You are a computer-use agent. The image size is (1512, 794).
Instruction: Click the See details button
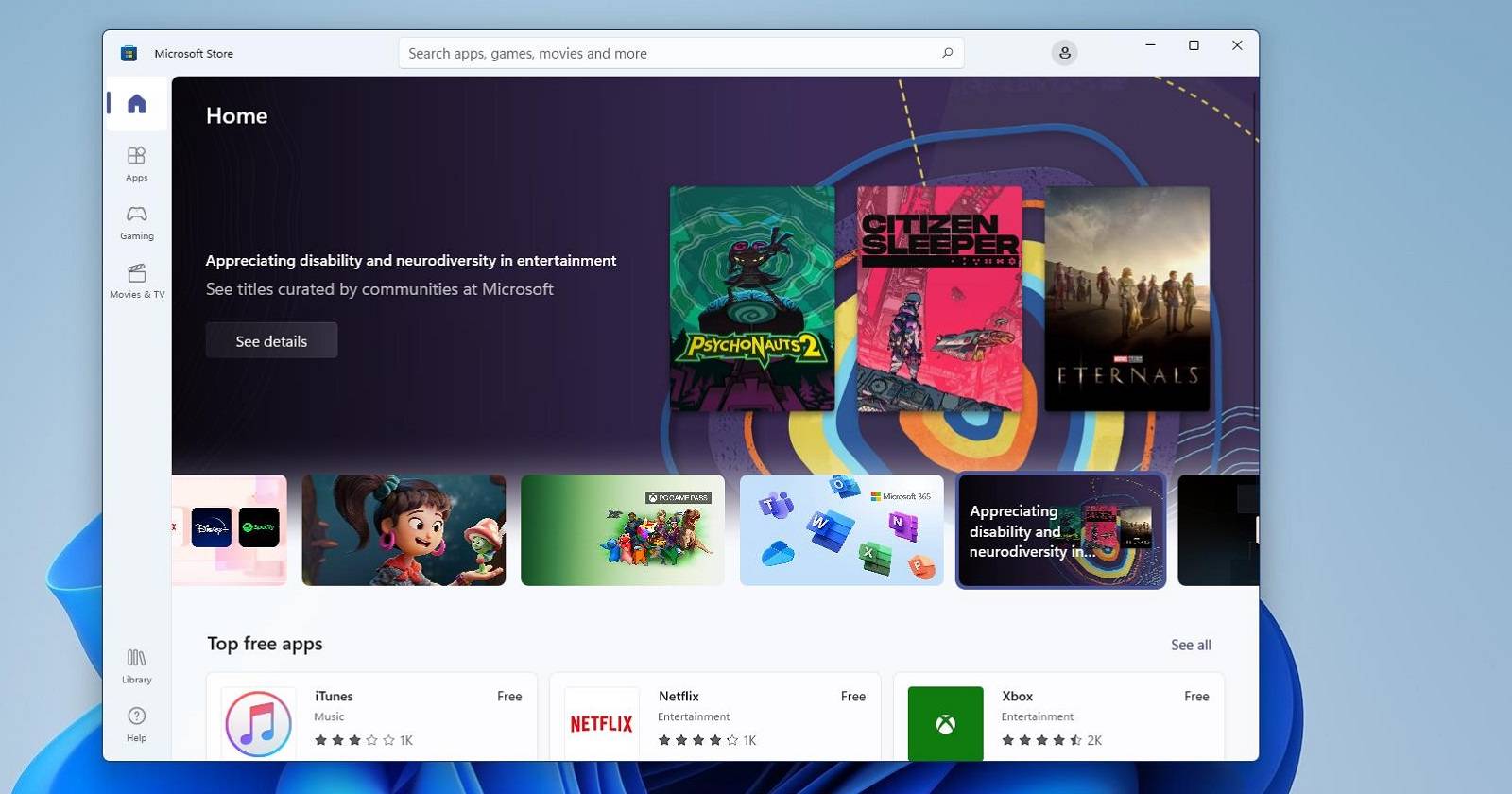coord(271,340)
